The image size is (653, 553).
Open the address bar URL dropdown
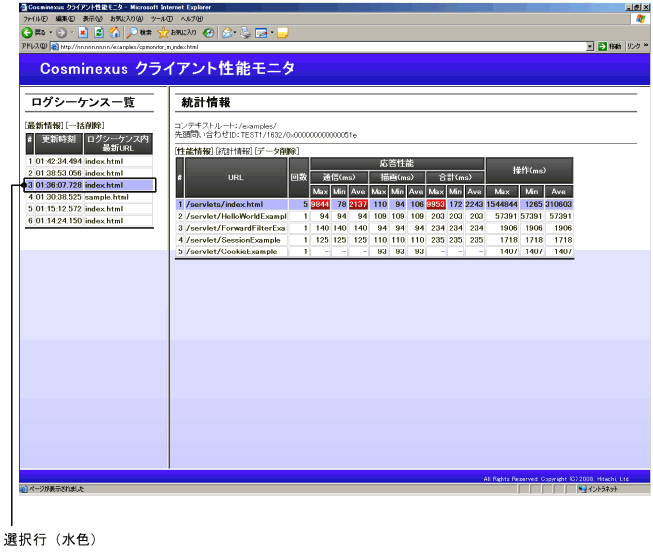[590, 46]
